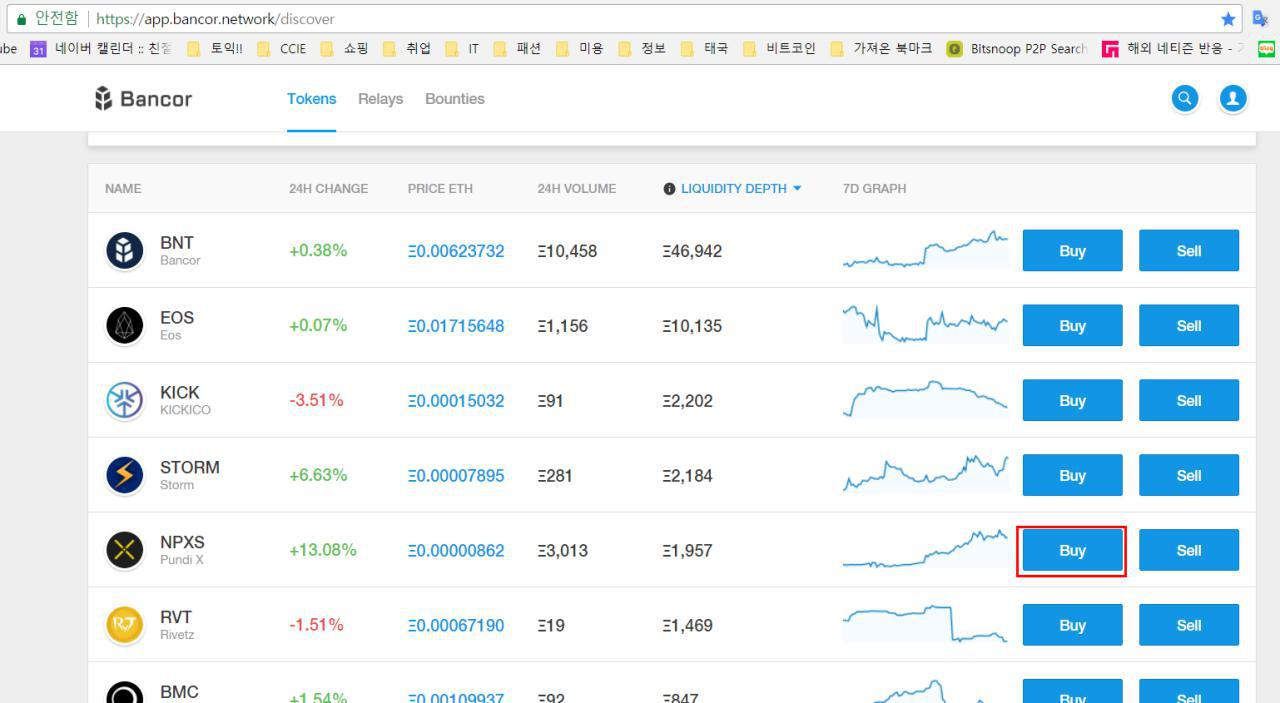The width and height of the screenshot is (1280, 703).
Task: Click Buy in the RVT row
Action: [x=1072, y=625]
